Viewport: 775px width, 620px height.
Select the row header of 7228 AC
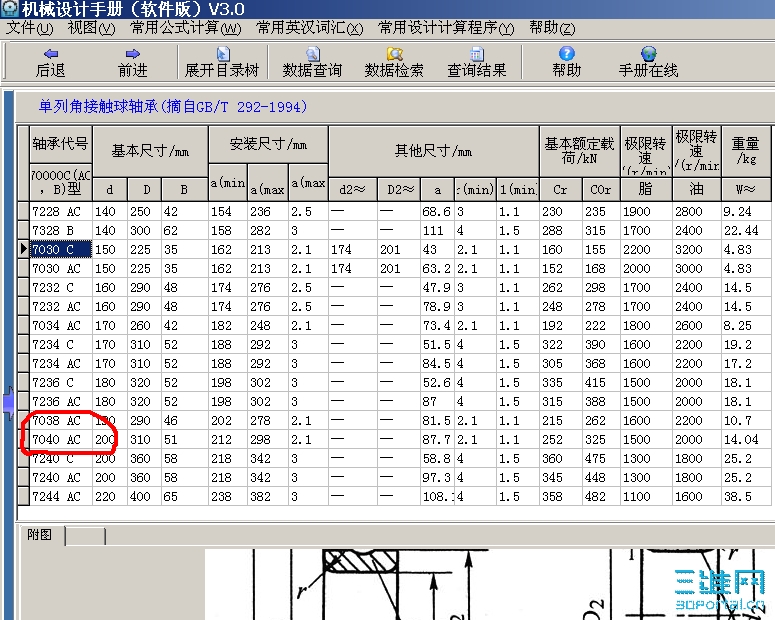[23, 212]
